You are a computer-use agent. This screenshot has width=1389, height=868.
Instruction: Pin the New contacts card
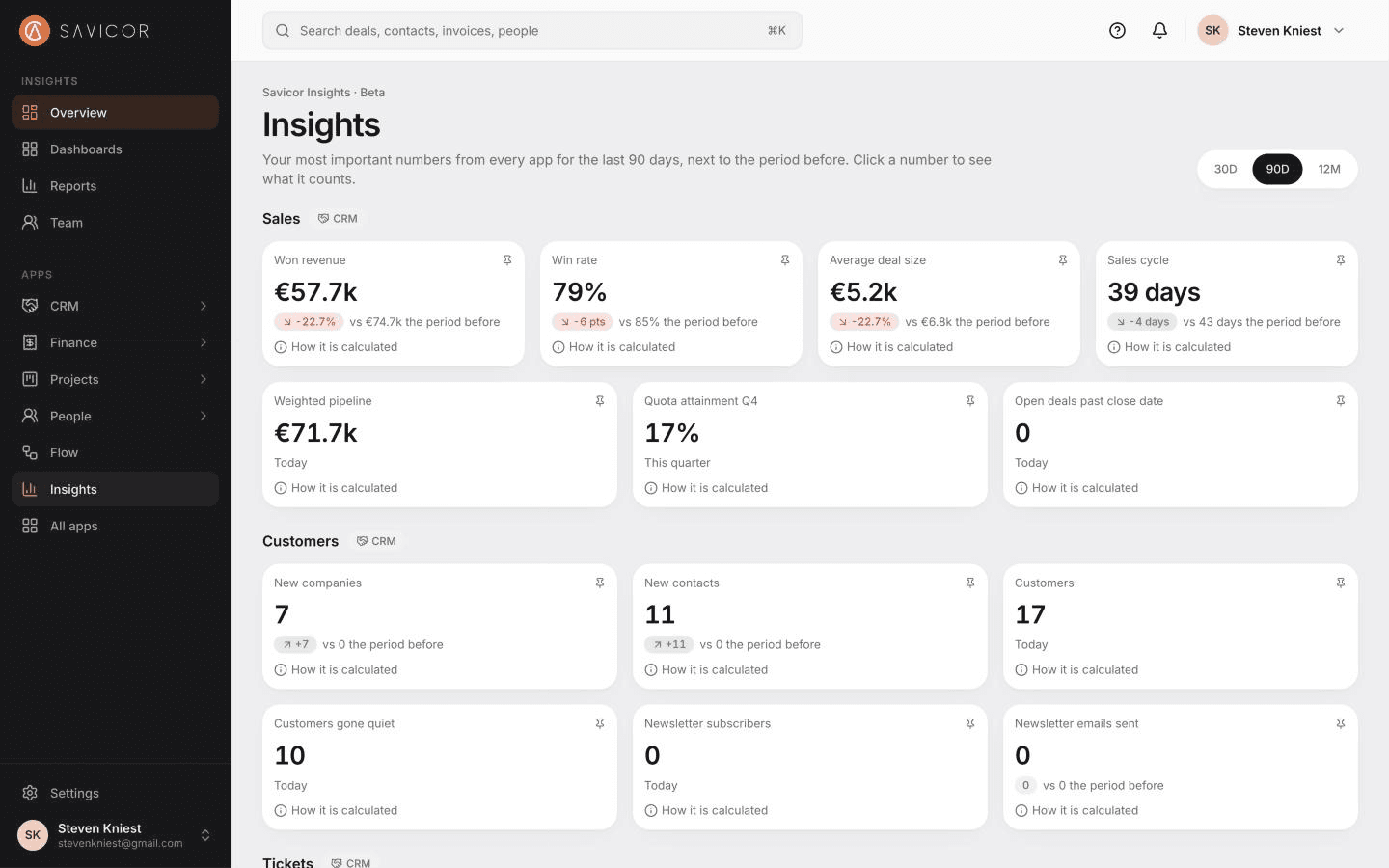point(970,583)
